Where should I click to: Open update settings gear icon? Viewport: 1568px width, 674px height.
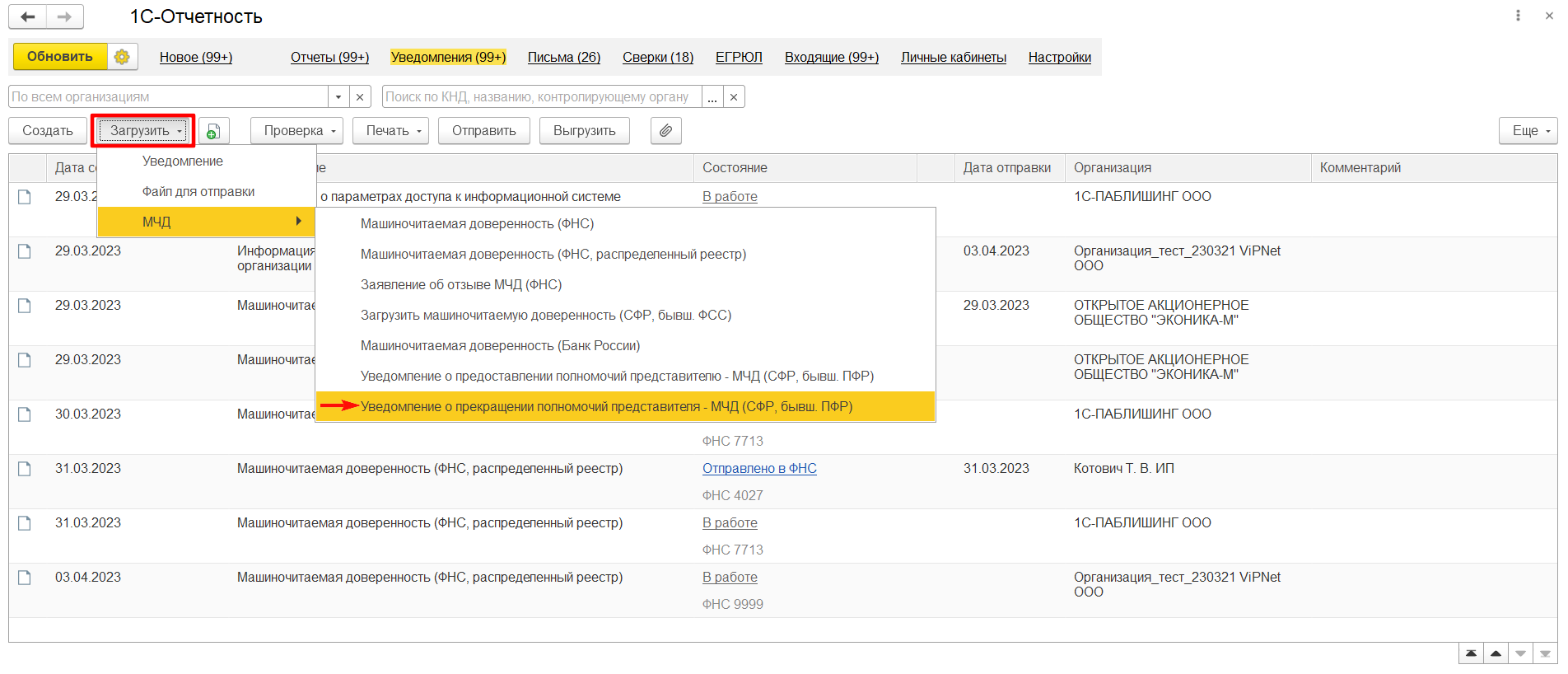coord(122,57)
